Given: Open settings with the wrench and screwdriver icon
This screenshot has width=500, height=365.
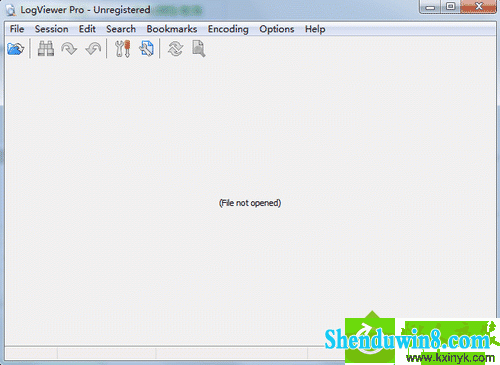Looking at the screenshot, I should (x=123, y=49).
